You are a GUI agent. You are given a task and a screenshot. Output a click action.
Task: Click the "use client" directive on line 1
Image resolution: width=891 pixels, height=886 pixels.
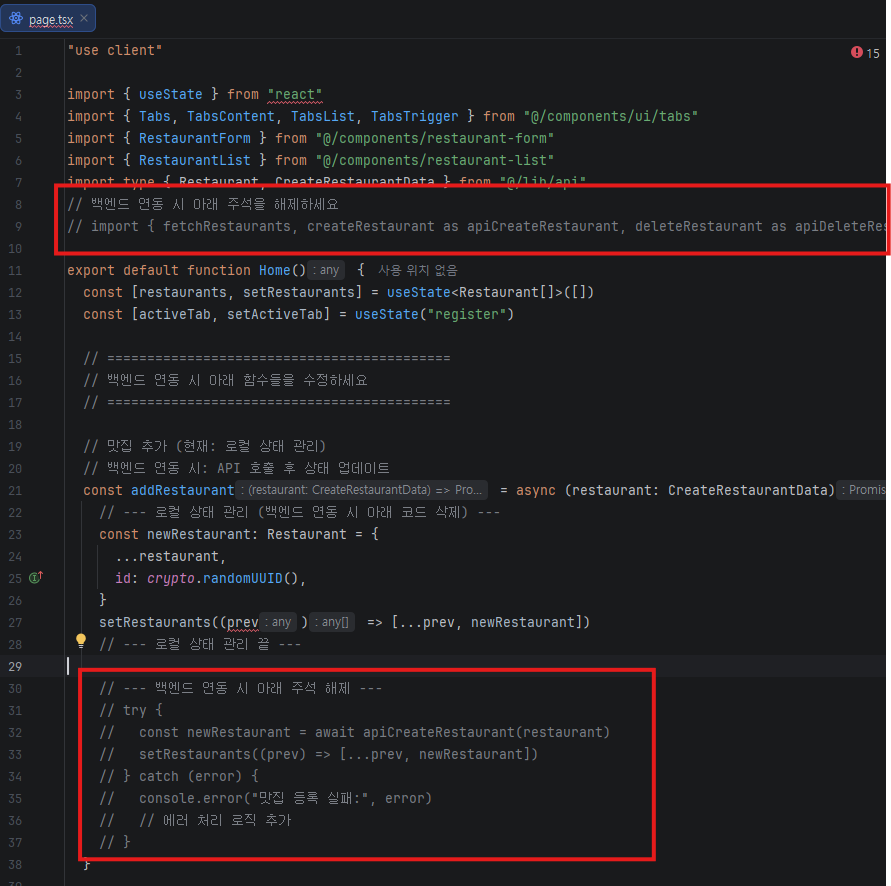tap(115, 50)
